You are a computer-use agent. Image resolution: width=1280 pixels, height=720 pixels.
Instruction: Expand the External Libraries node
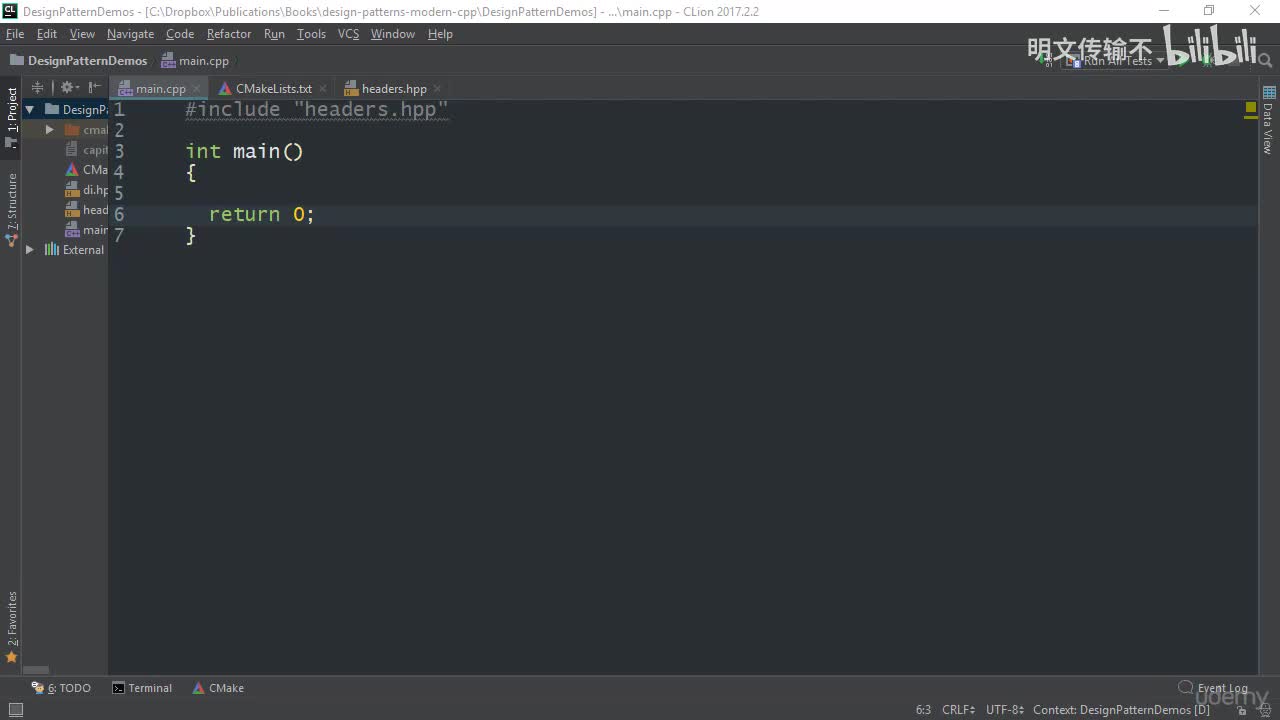[30, 250]
